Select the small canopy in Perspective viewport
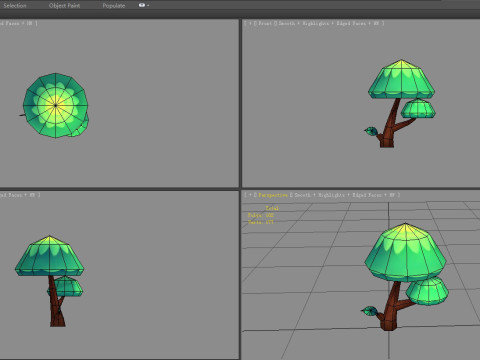This screenshot has width=480, height=360. [x=427, y=291]
